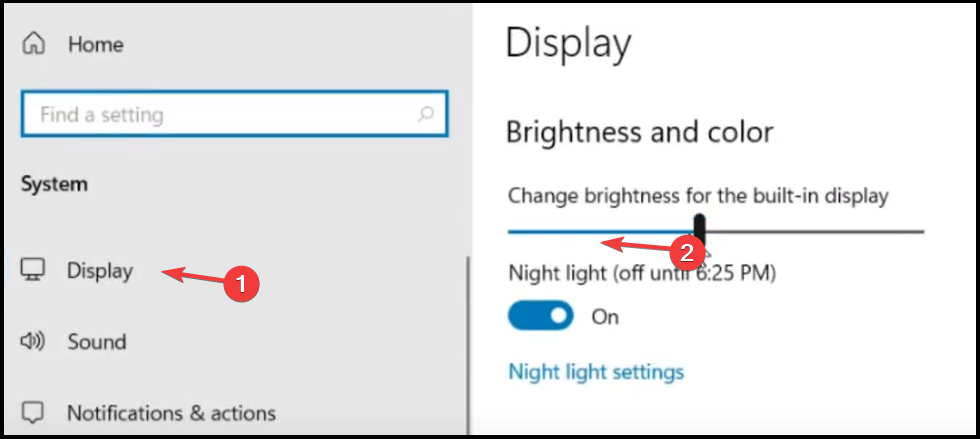980x439 pixels.
Task: Focus the Find a setting search box
Action: [234, 114]
